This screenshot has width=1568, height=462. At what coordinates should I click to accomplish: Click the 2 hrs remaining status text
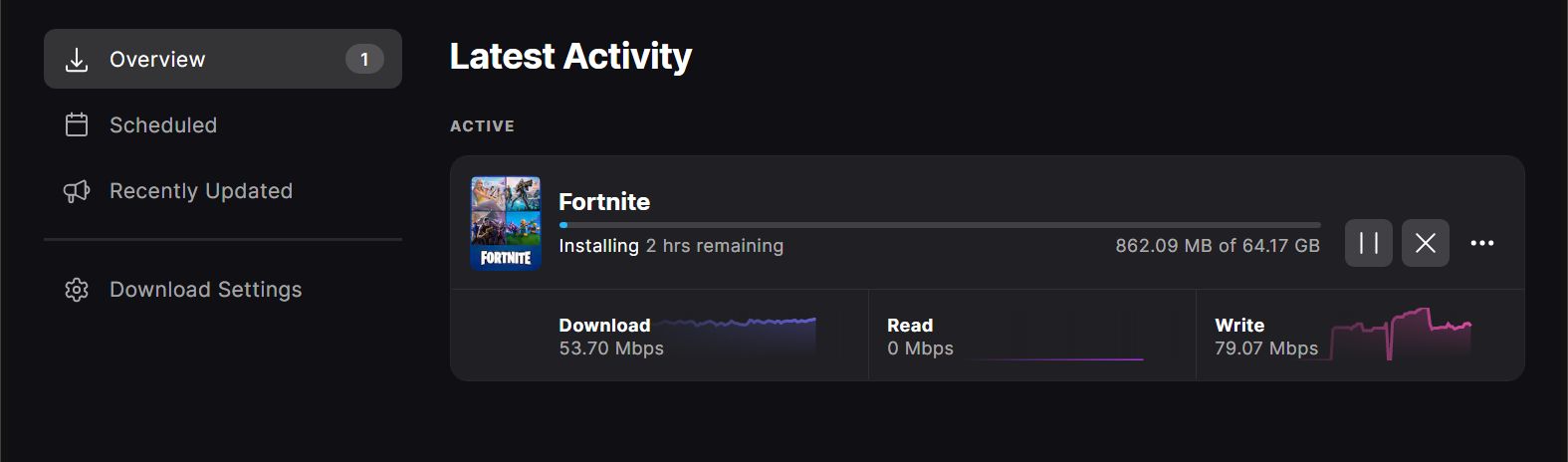[714, 246]
